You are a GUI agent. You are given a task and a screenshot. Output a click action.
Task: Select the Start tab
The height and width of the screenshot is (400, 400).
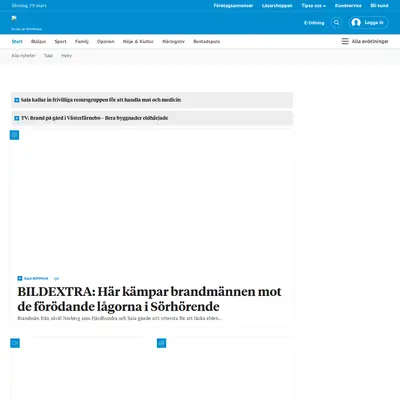17,41
